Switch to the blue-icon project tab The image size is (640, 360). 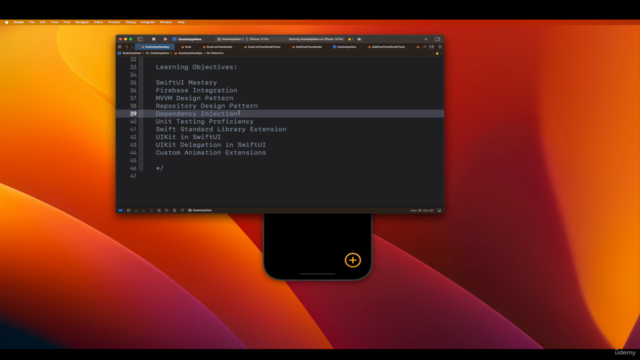pyautogui.click(x=345, y=47)
